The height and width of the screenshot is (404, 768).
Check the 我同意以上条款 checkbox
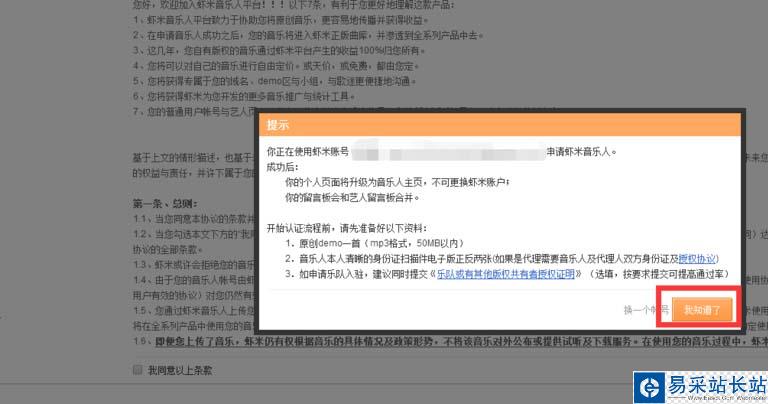(137, 370)
